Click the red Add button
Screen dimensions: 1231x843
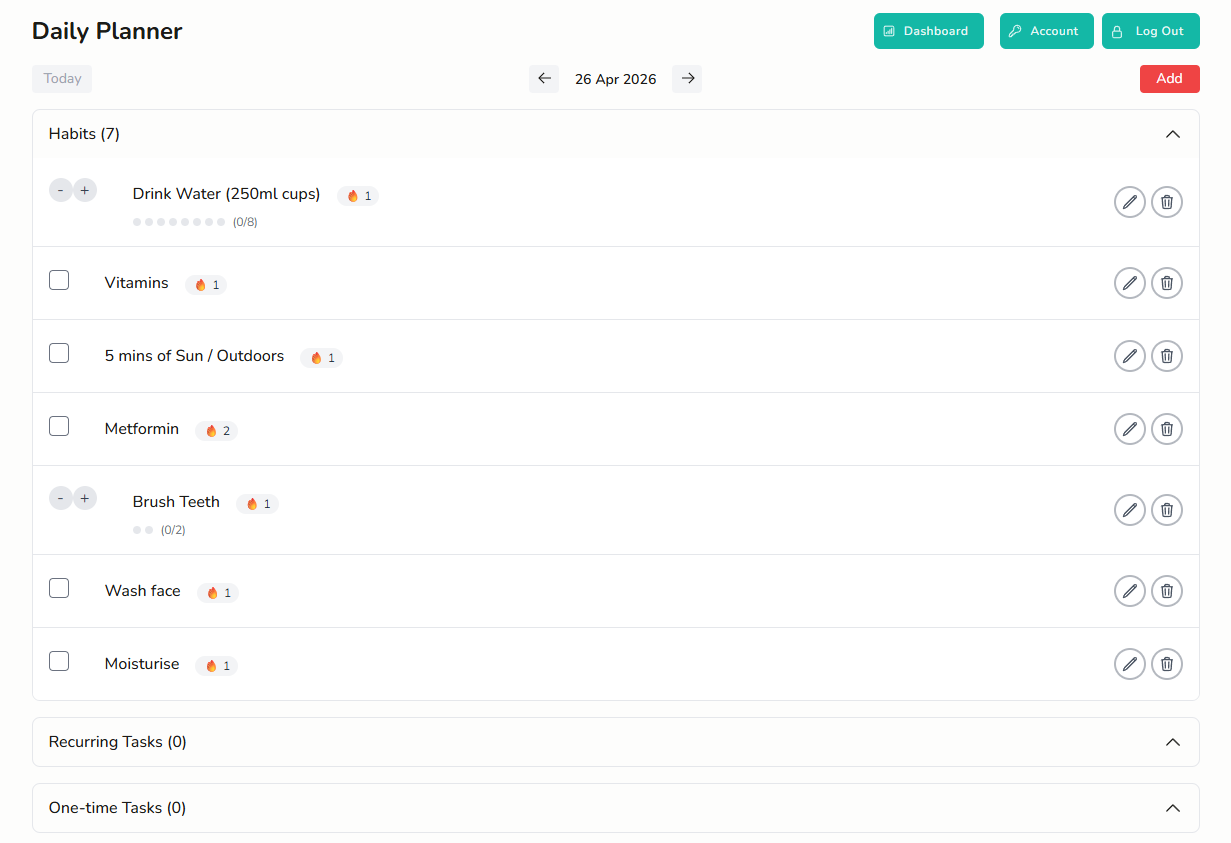pos(1170,79)
